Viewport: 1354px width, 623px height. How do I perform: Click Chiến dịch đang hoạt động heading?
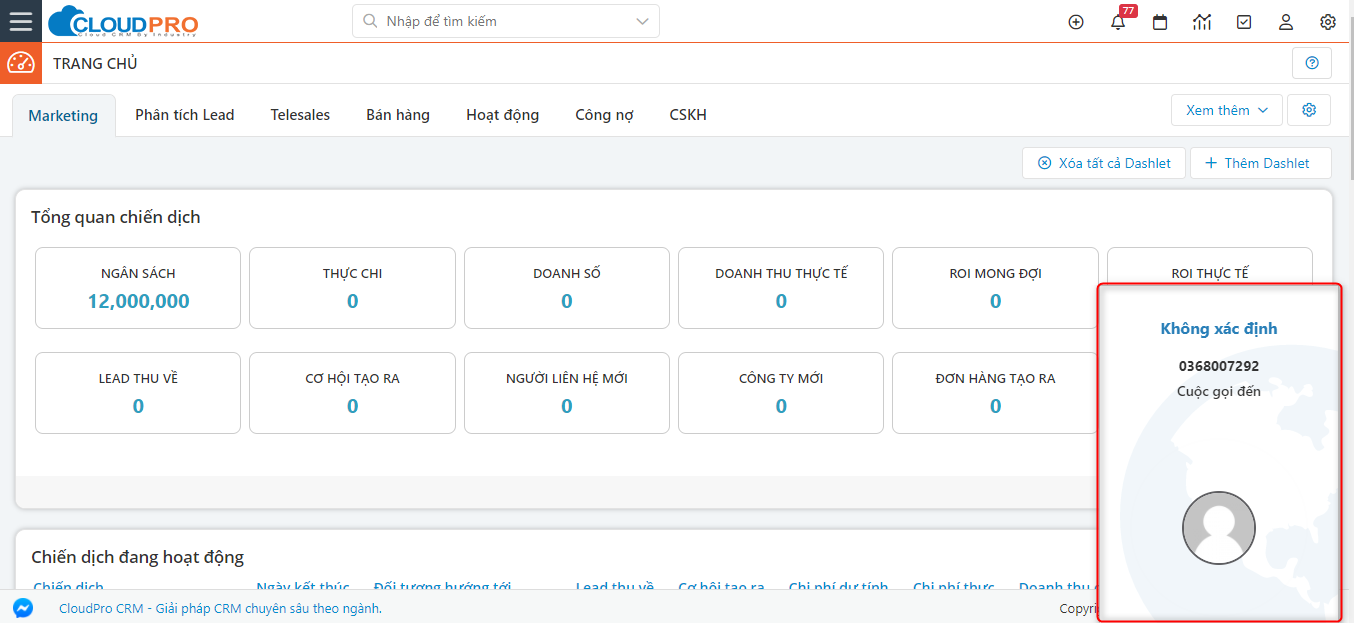[x=137, y=557]
